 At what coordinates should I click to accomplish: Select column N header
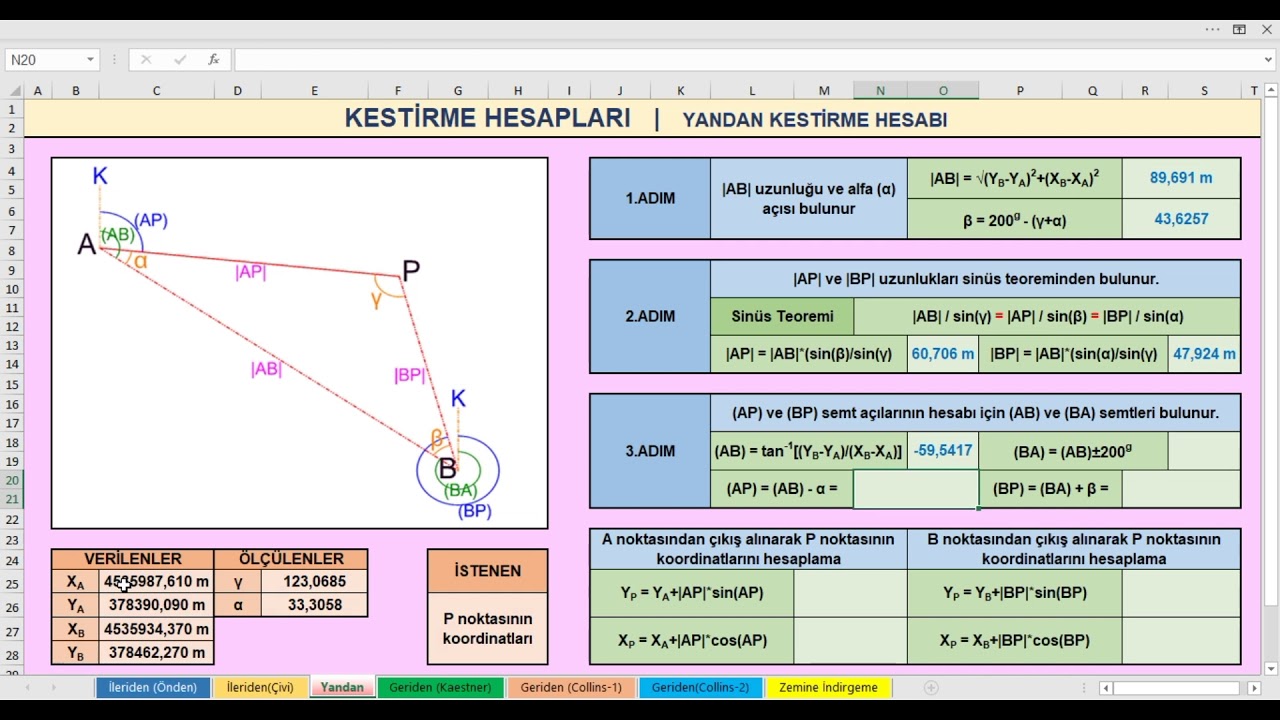click(x=880, y=91)
